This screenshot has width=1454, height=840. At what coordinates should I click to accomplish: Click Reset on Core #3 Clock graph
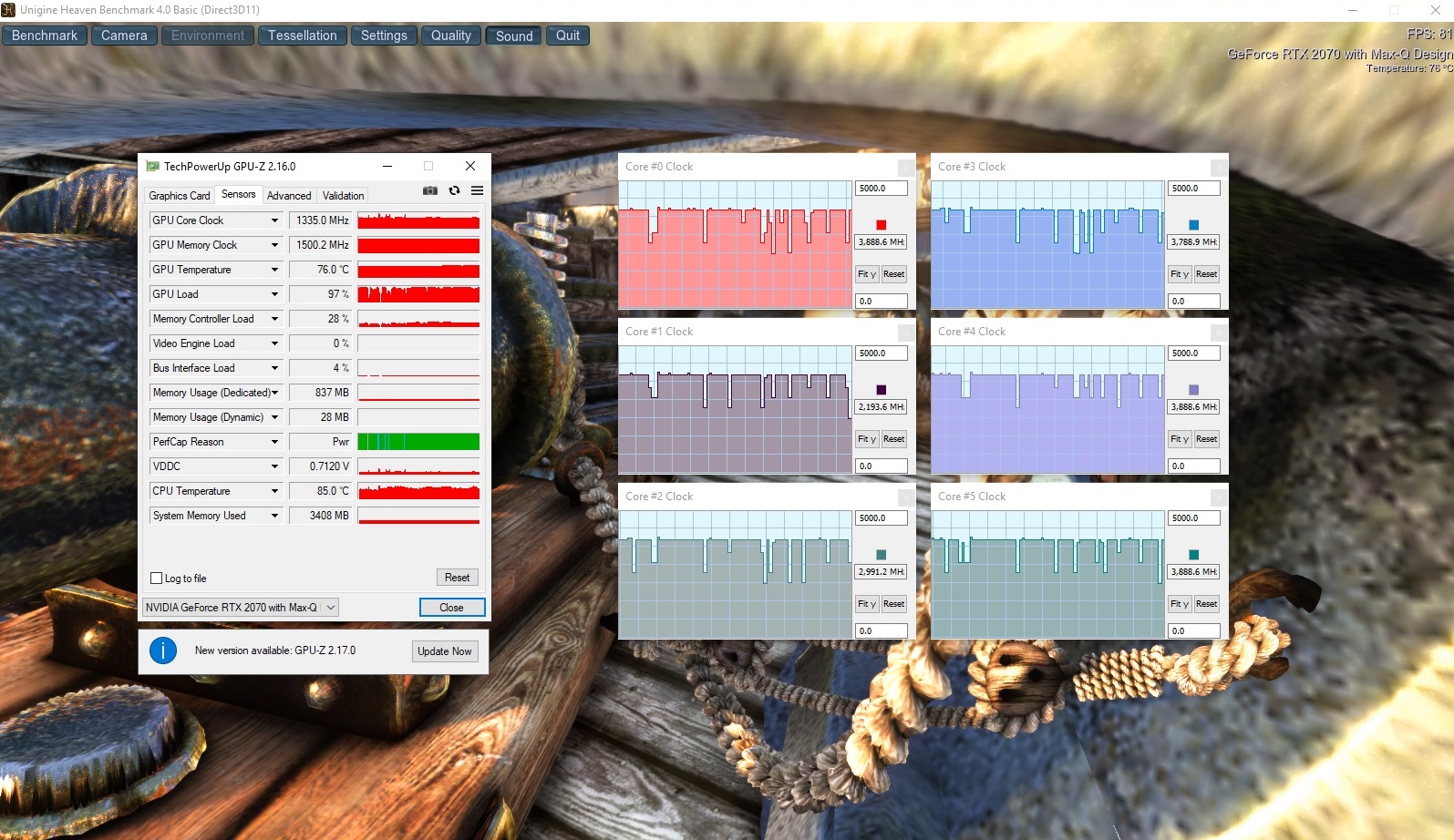pos(1207,274)
